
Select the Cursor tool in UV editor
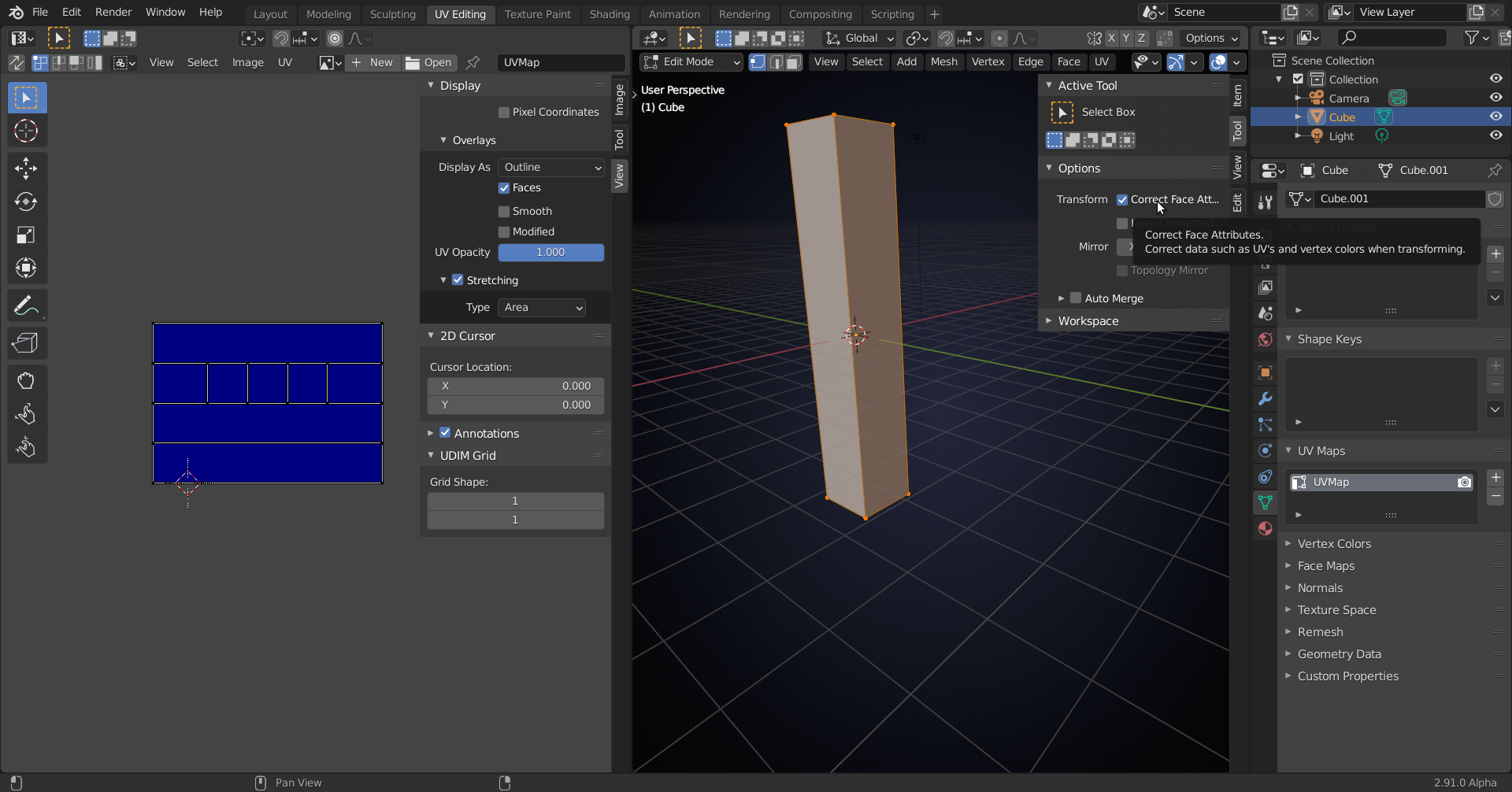click(26, 131)
